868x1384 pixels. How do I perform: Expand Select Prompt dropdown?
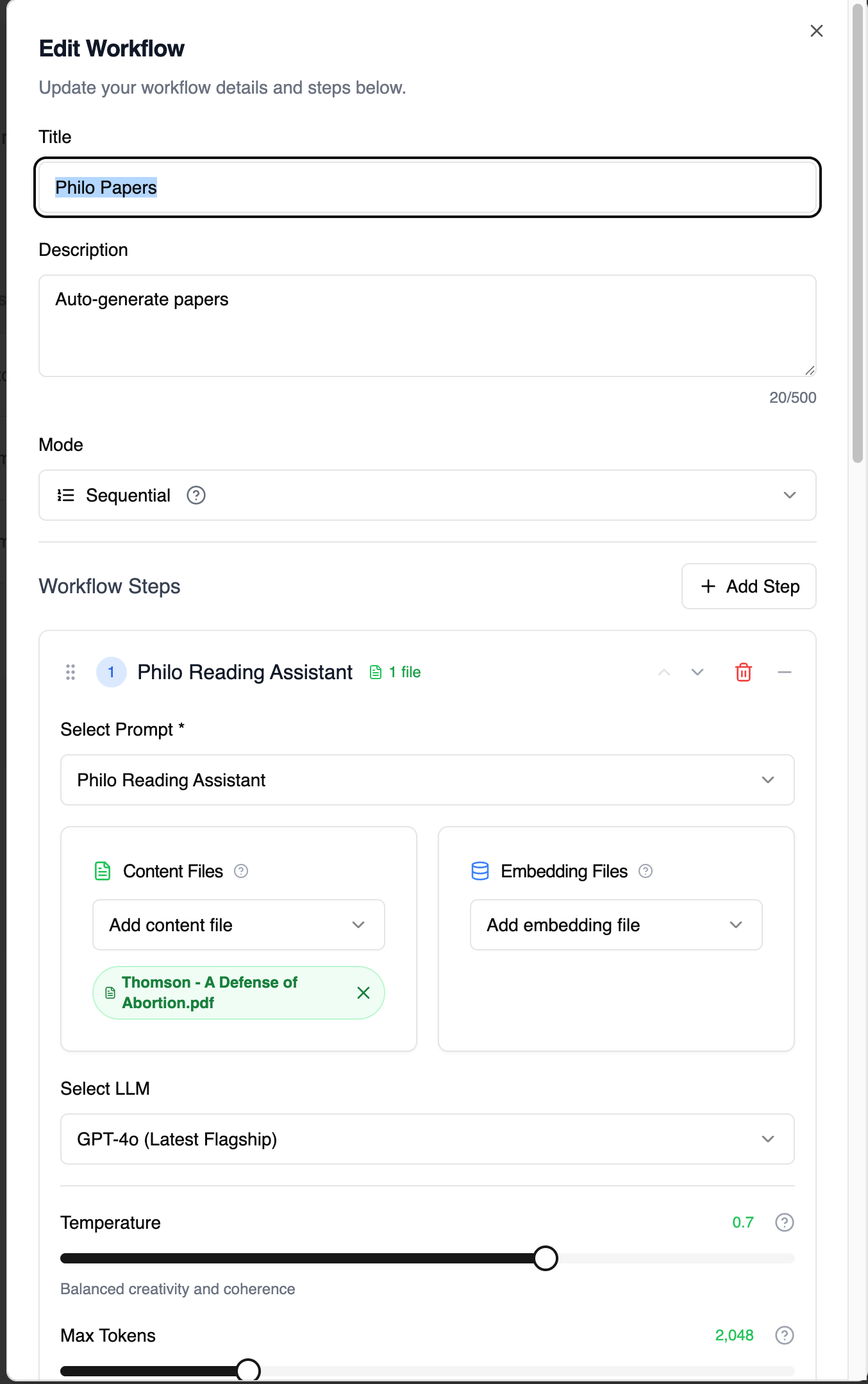428,780
